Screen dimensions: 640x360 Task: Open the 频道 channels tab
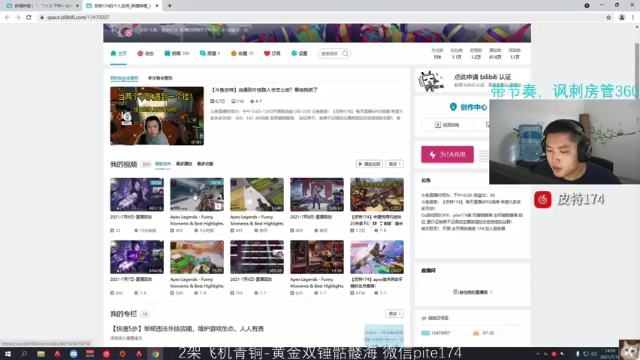click(210, 53)
